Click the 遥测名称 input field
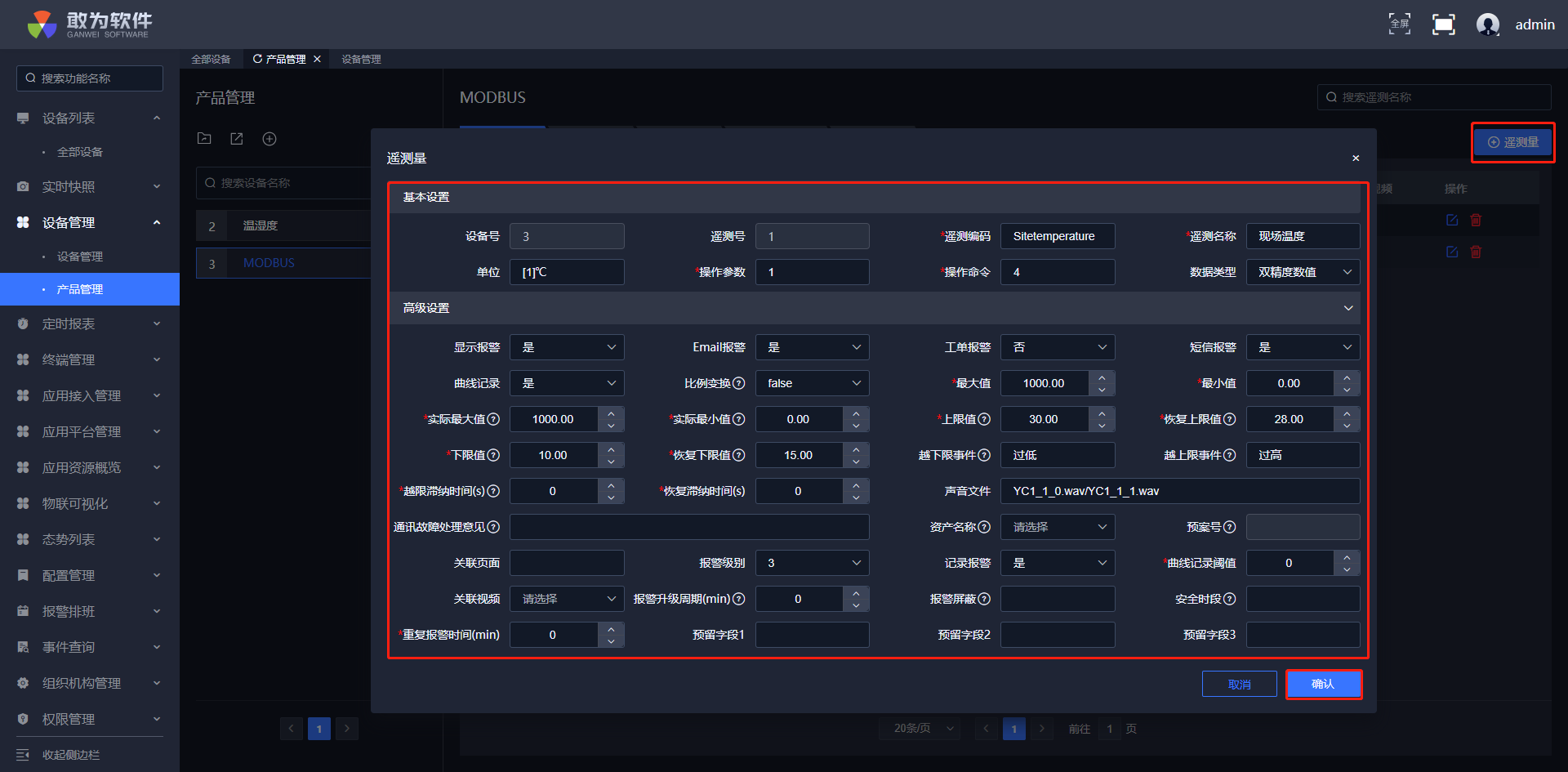Image resolution: width=1568 pixels, height=772 pixels. 1303,236
